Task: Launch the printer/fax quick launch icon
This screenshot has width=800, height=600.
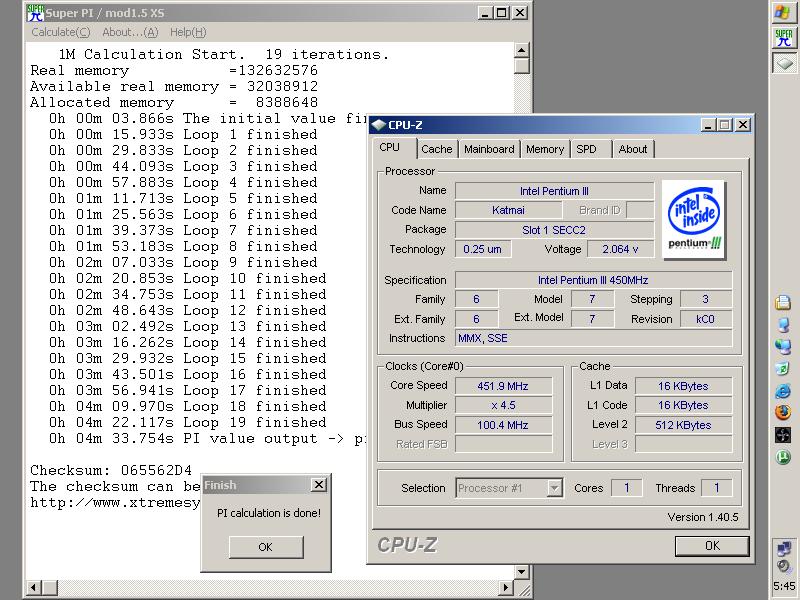Action: [783, 303]
